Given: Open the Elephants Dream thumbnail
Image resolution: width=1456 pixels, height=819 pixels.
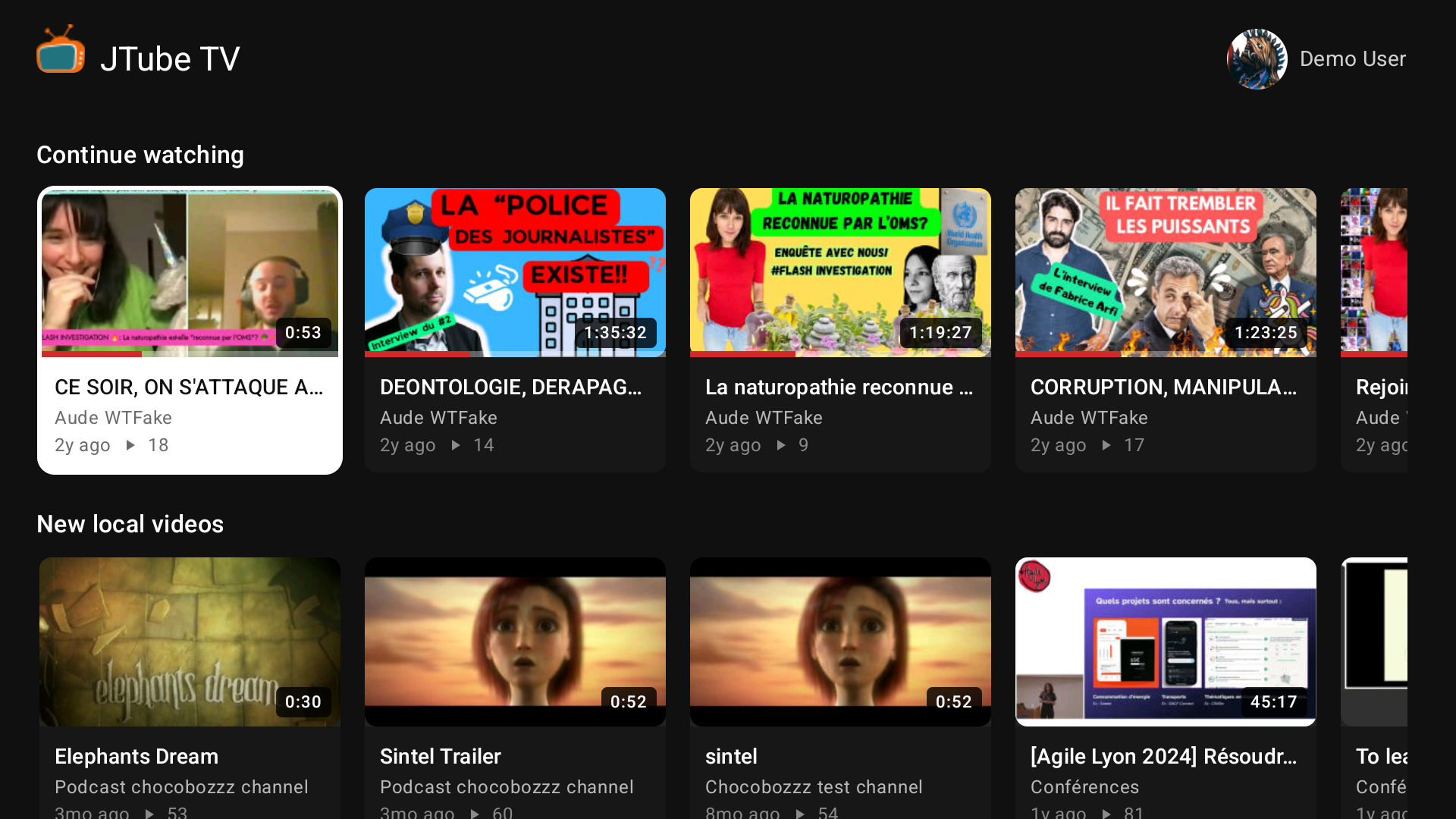Looking at the screenshot, I should [190, 642].
